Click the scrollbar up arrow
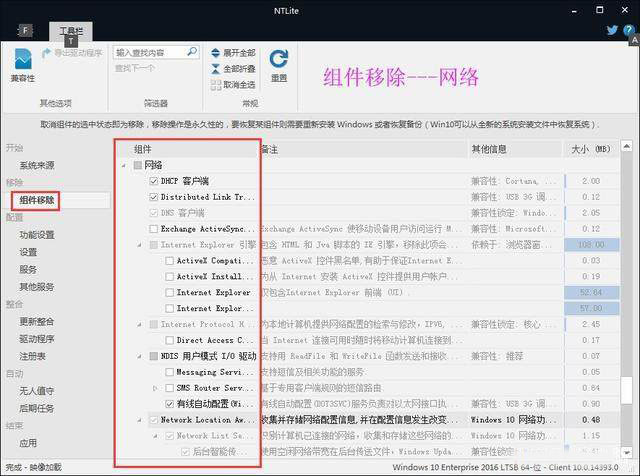The height and width of the screenshot is (476, 640). click(627, 146)
